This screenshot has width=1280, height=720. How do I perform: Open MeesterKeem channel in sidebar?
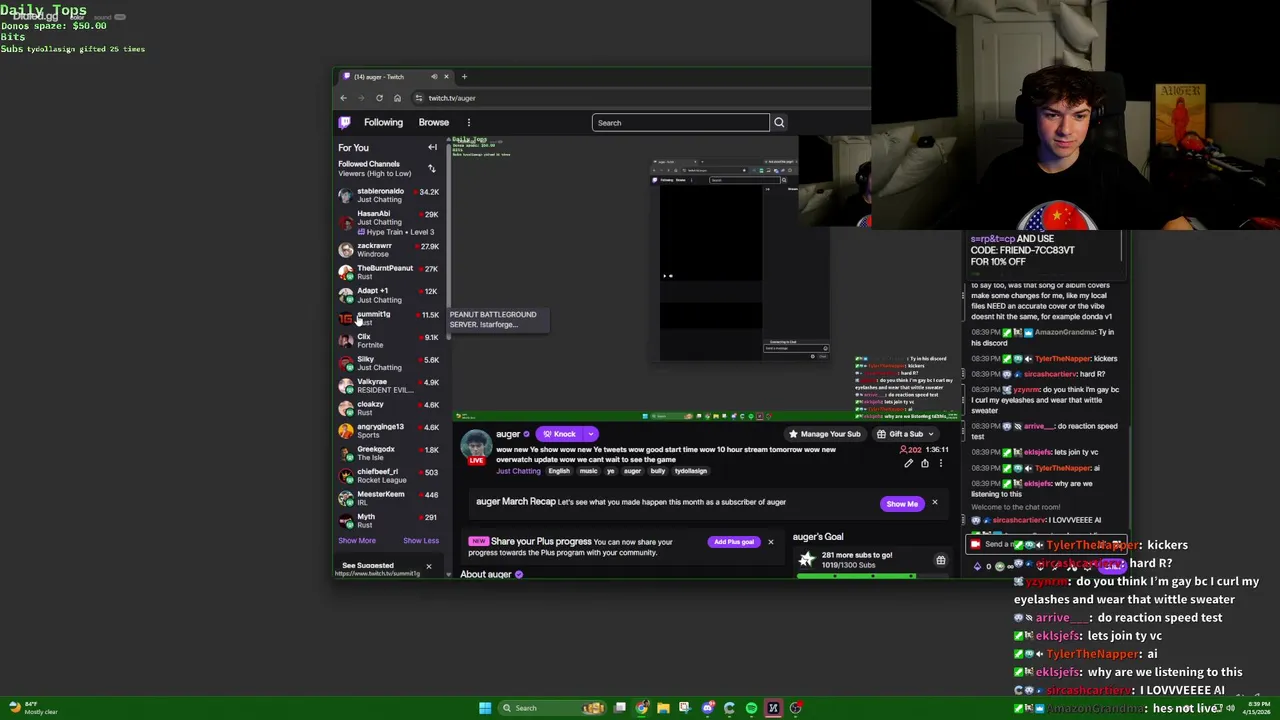coord(389,498)
